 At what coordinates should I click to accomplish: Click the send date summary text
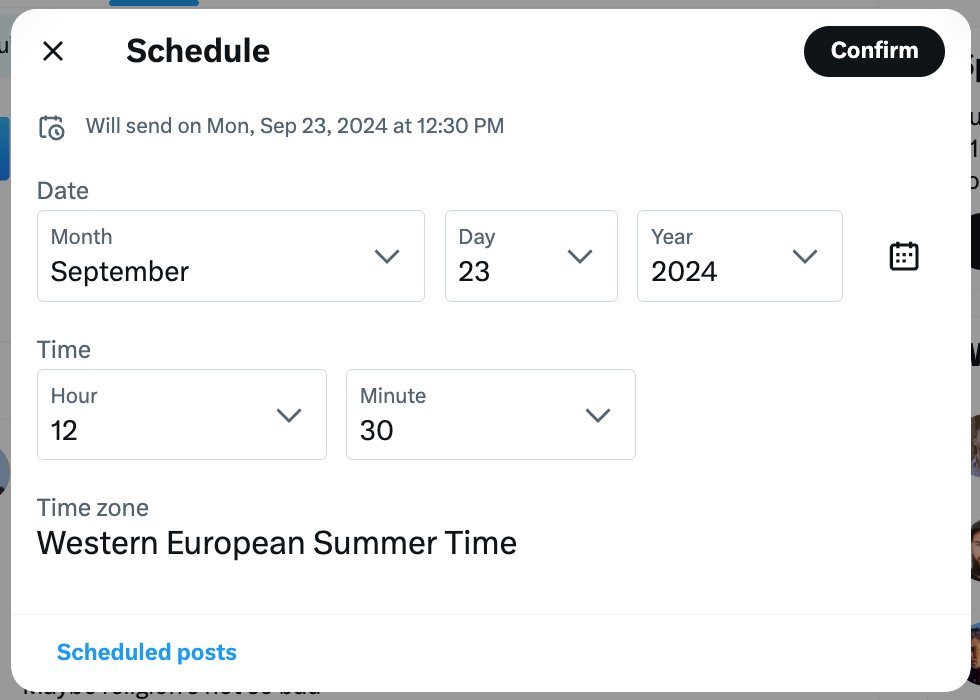294,126
